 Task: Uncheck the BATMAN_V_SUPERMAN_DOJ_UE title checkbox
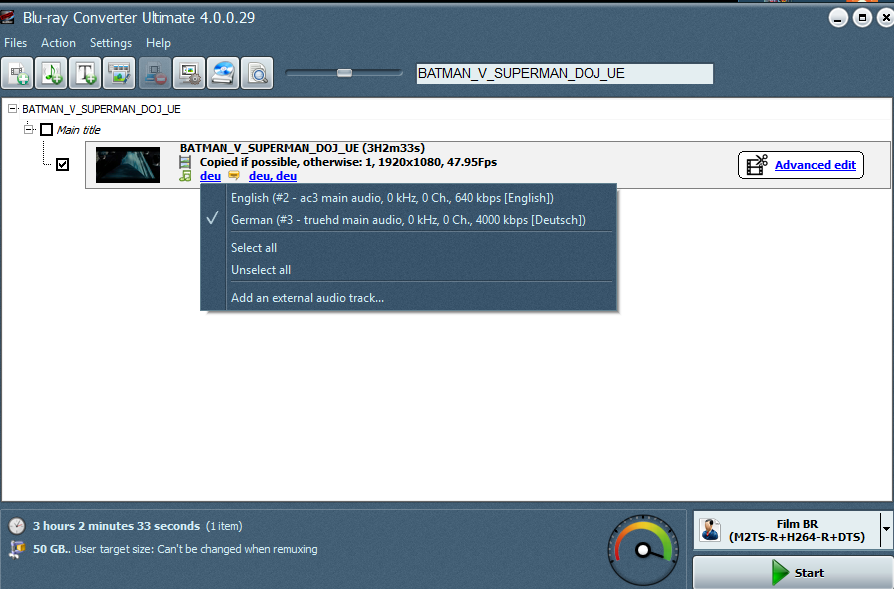click(63, 165)
